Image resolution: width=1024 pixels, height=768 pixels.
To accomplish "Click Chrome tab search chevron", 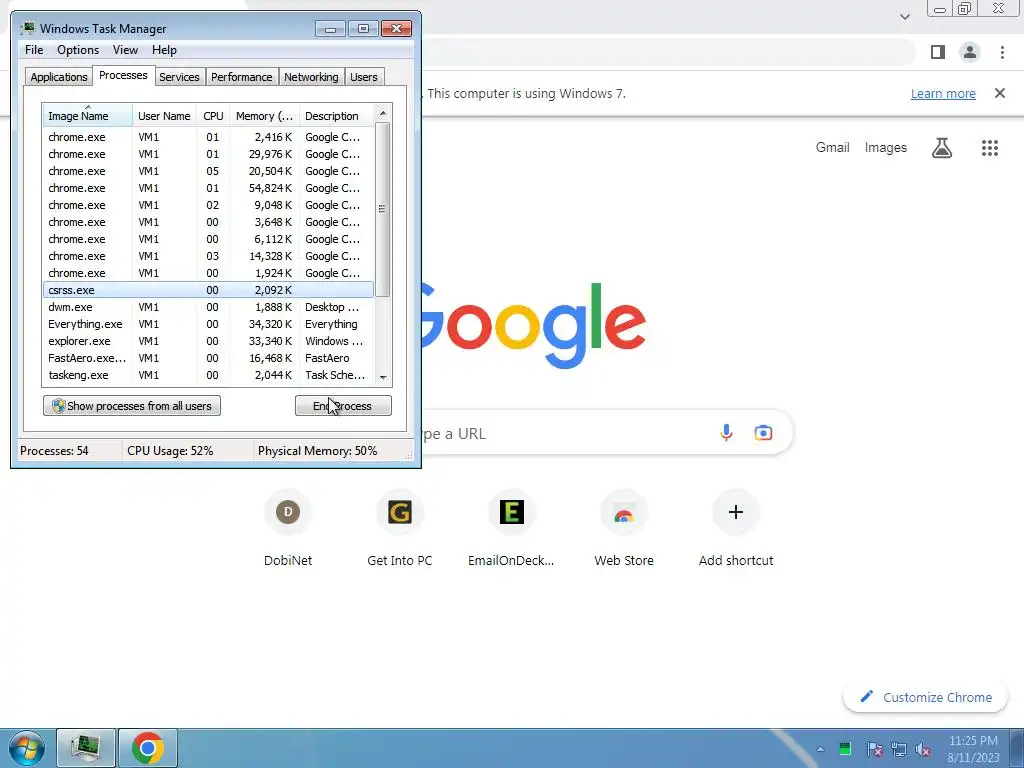I will [904, 17].
